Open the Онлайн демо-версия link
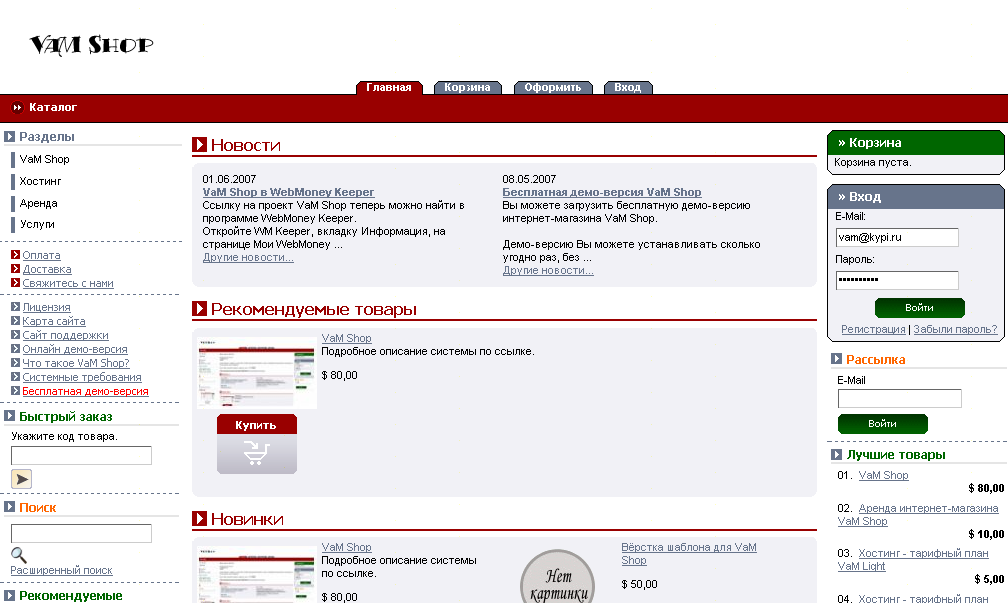This screenshot has width=1008, height=603. (x=75, y=349)
